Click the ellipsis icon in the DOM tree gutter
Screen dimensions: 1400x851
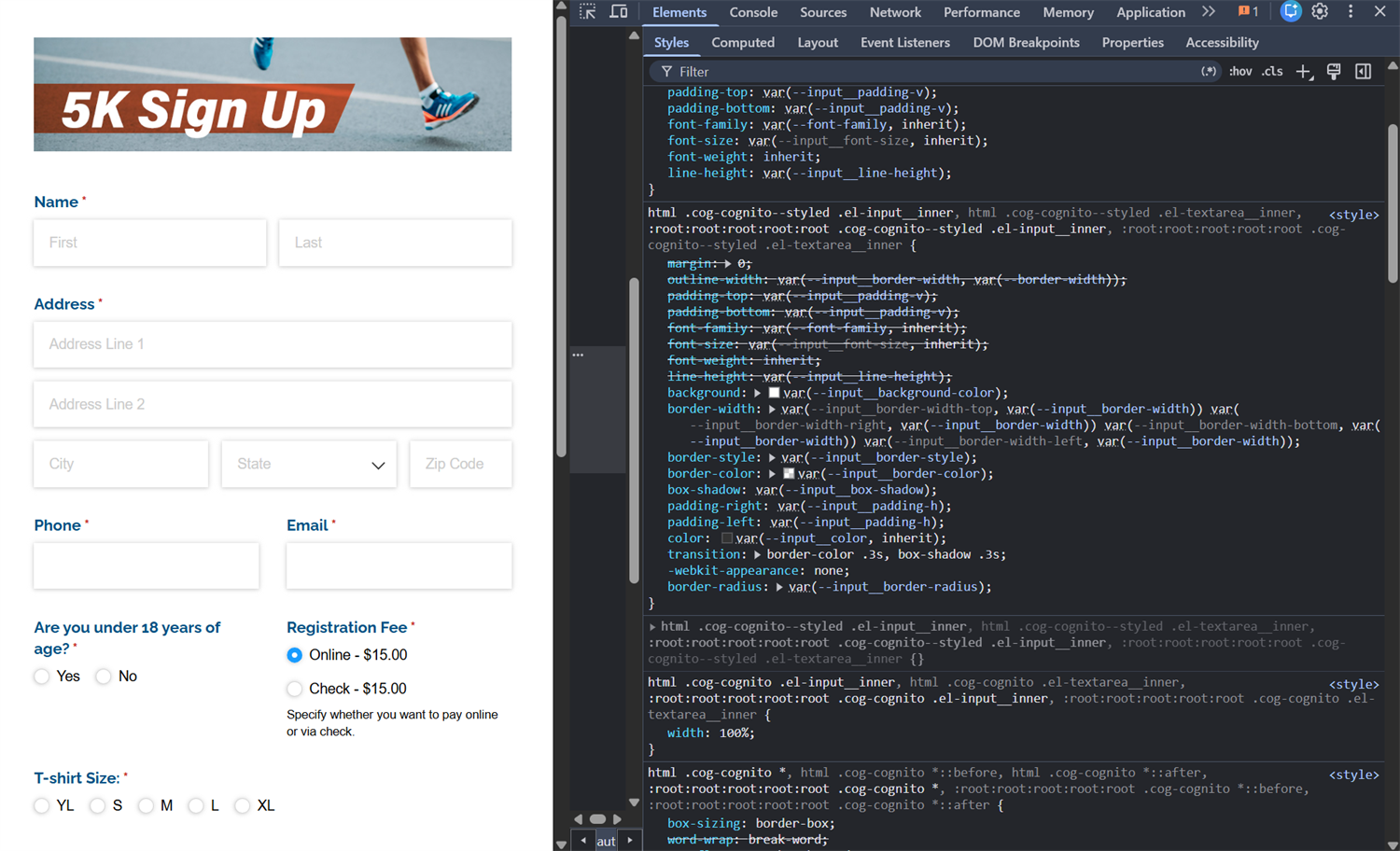pyautogui.click(x=579, y=355)
